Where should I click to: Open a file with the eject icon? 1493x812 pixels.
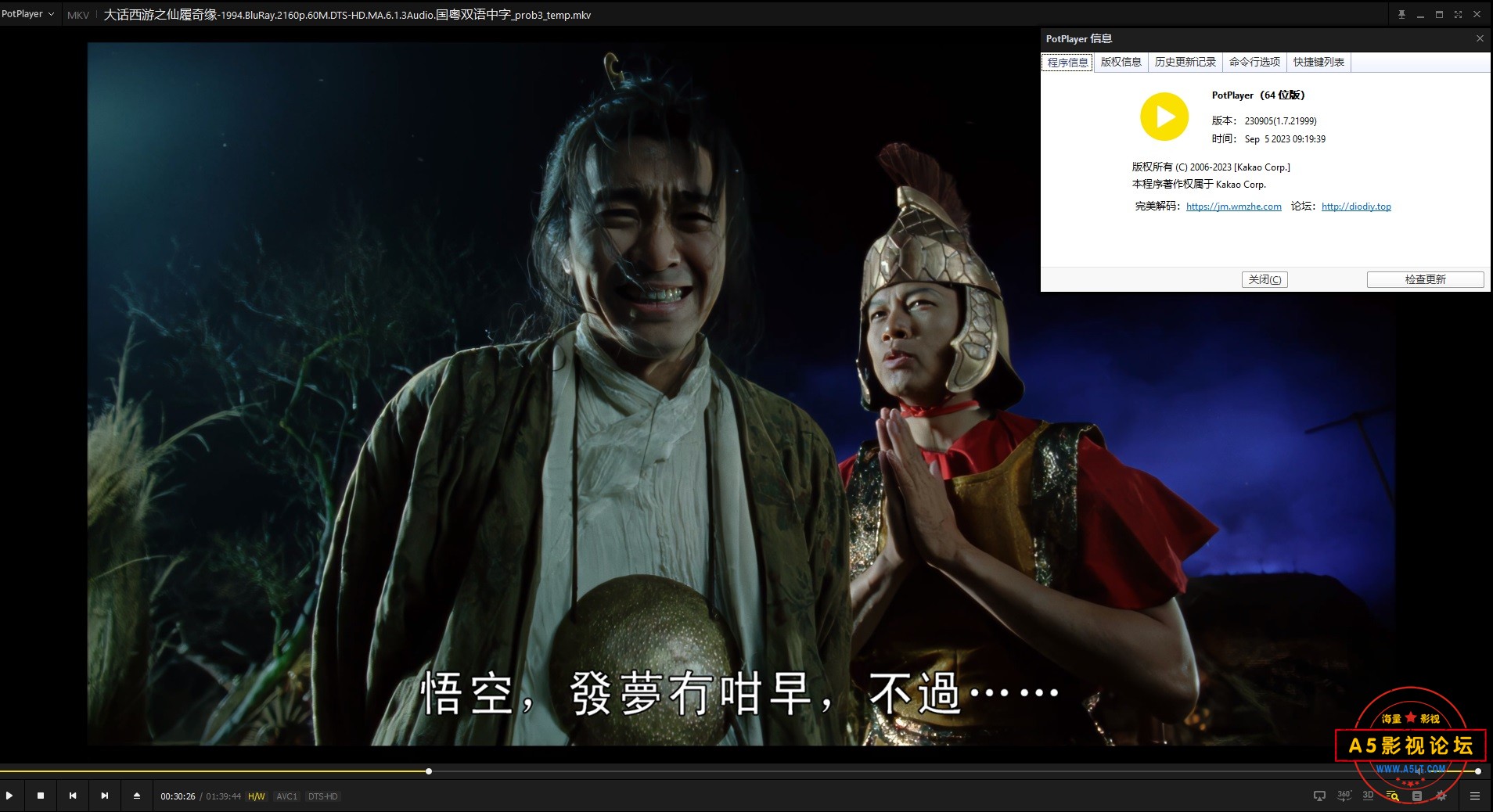tap(137, 796)
